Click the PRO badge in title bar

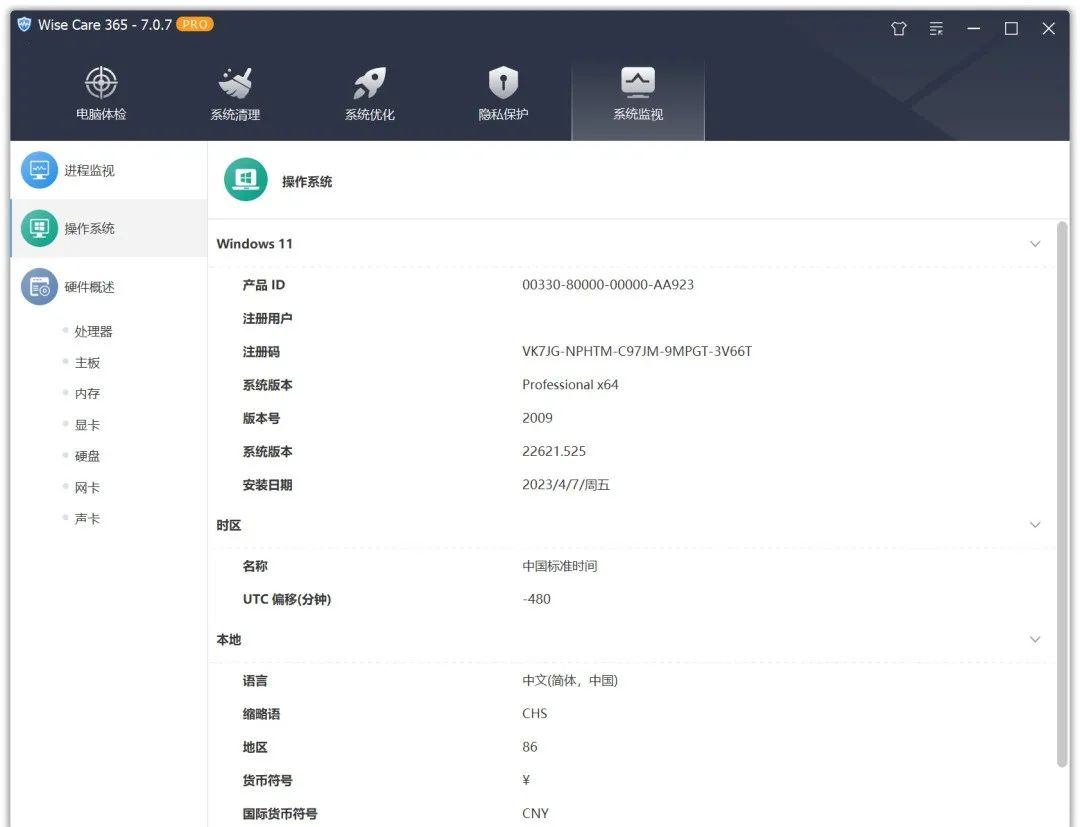click(x=195, y=24)
